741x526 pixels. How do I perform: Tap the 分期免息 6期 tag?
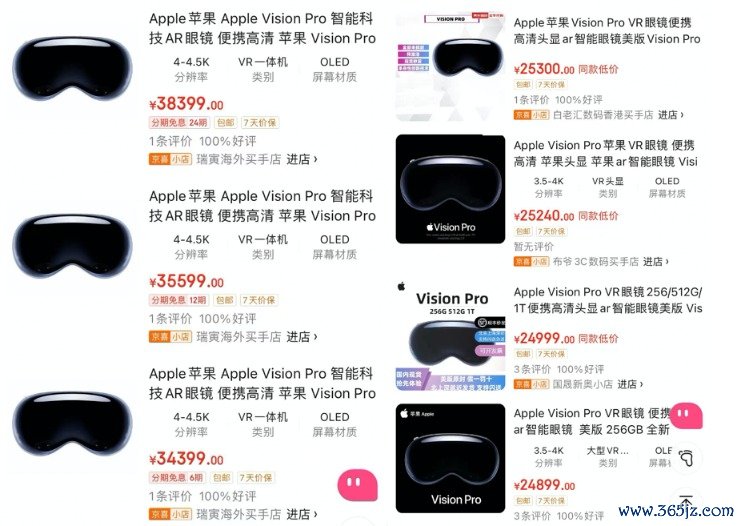point(177,478)
